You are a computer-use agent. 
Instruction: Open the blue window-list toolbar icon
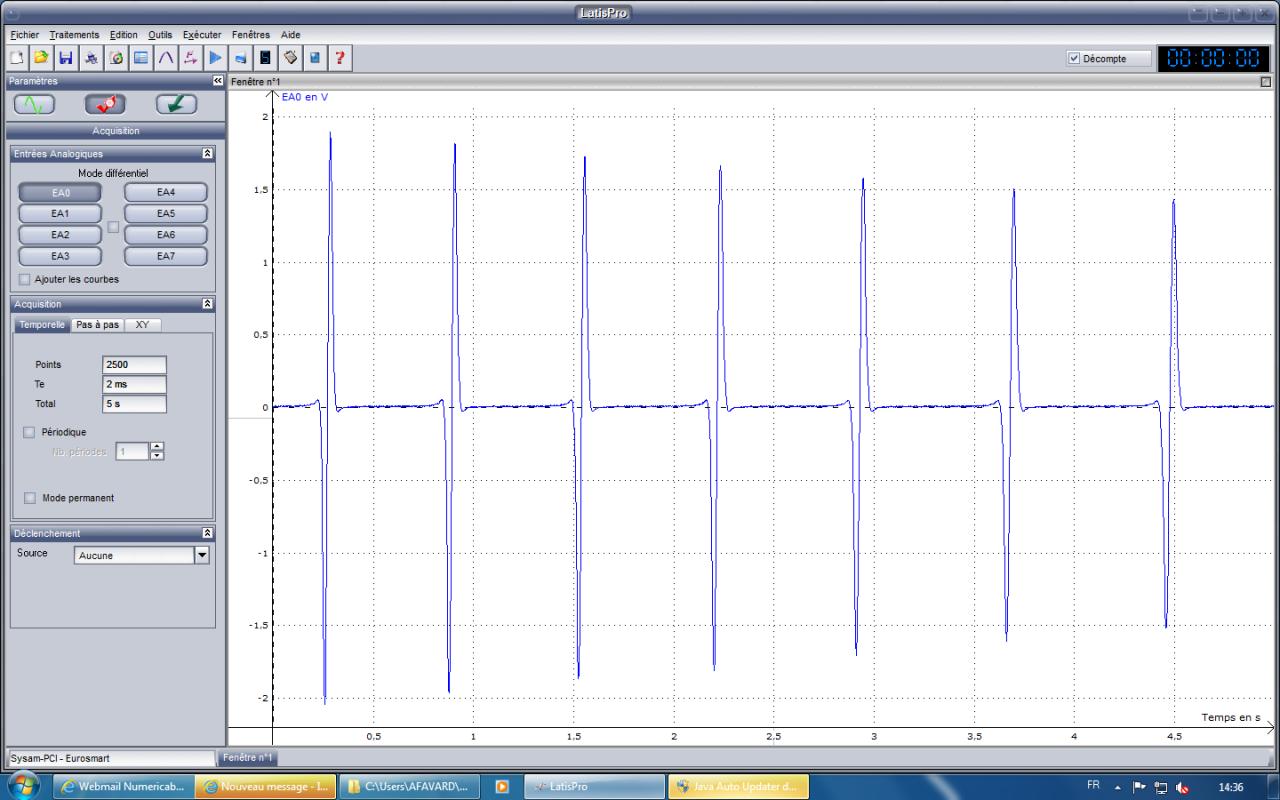pyautogui.click(x=141, y=58)
